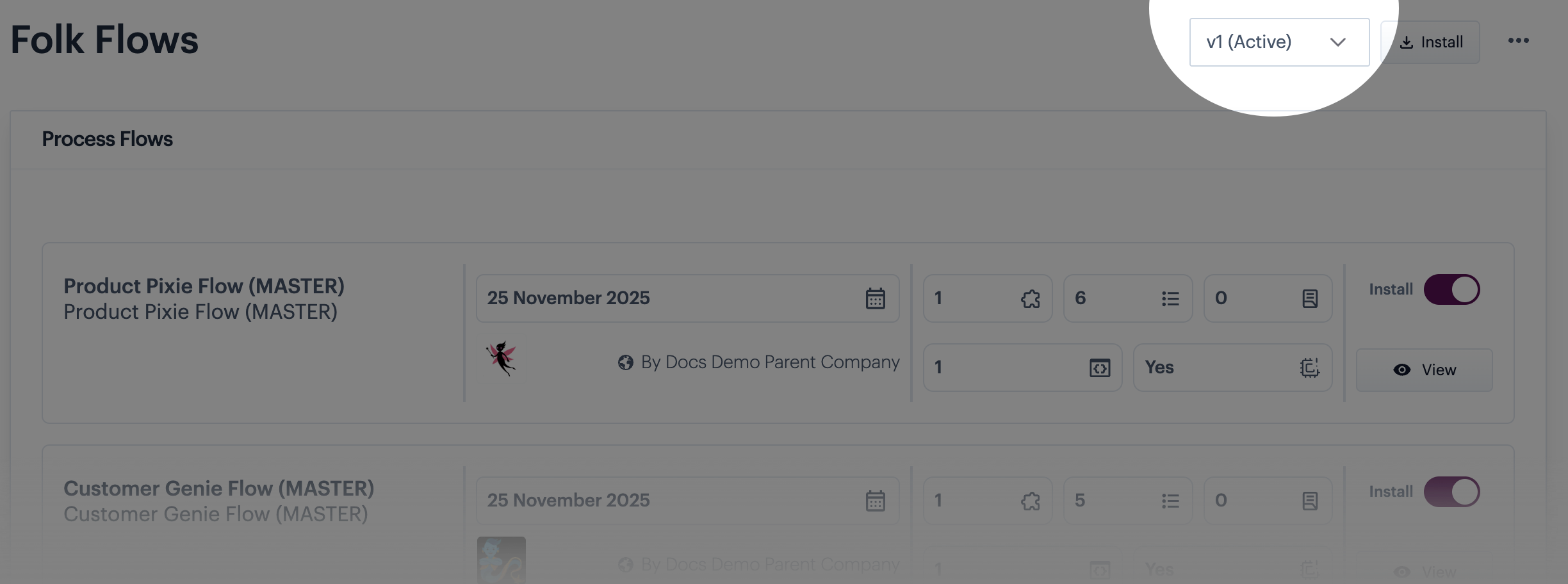Viewport: 1568px width, 584px height.
Task: Click the Product Pixie fairy logo
Action: [501, 359]
